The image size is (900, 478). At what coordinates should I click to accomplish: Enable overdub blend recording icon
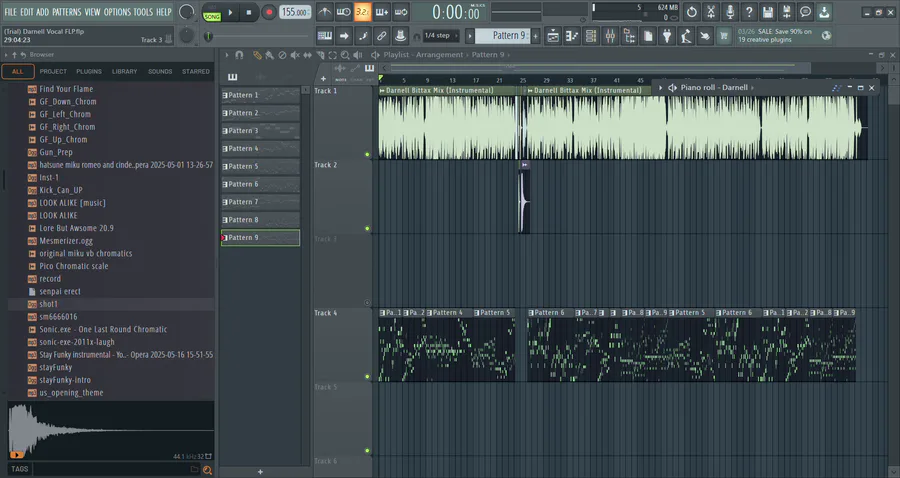(382, 12)
